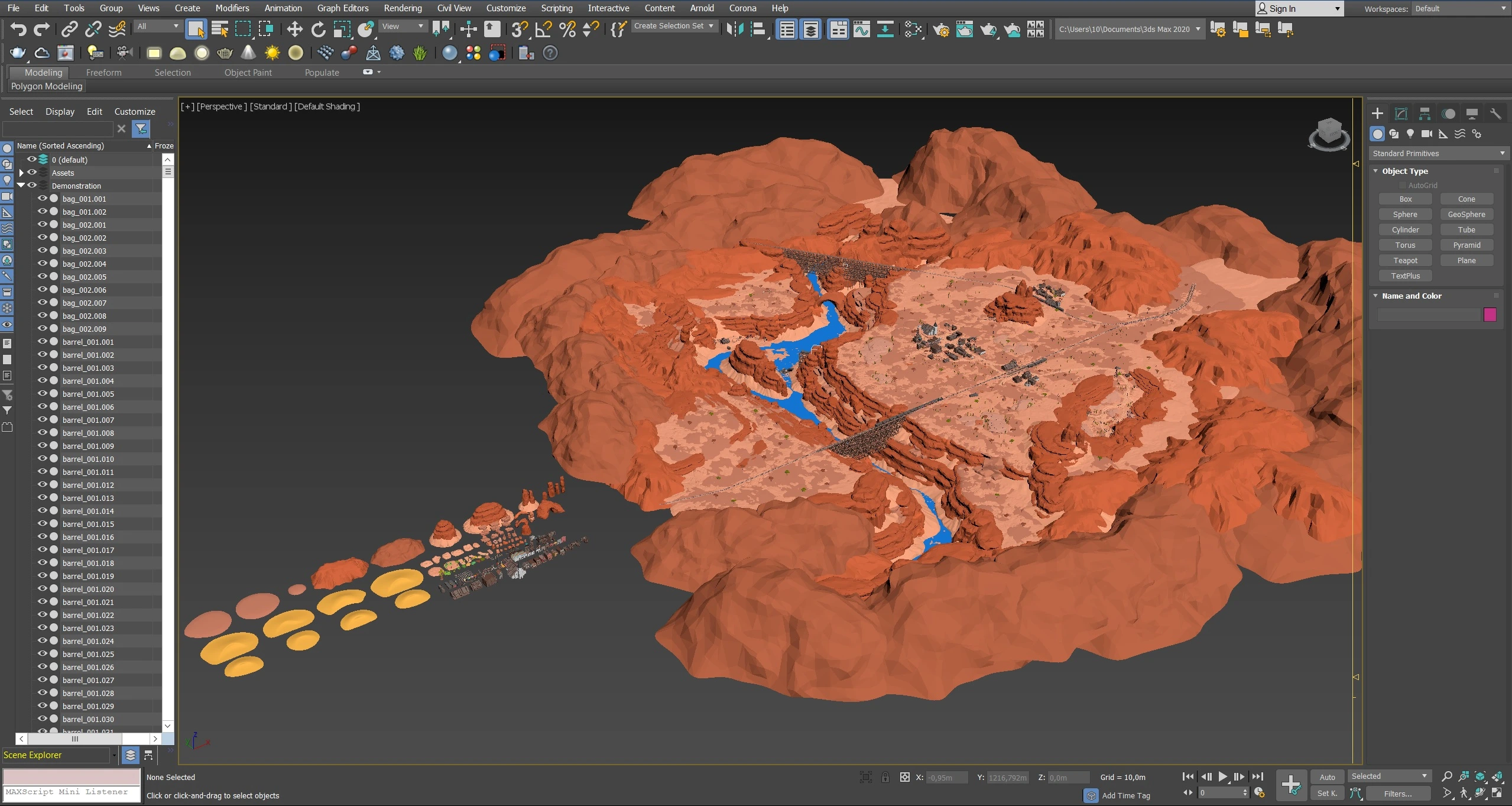Click the Teapot primitive button

[1405, 260]
